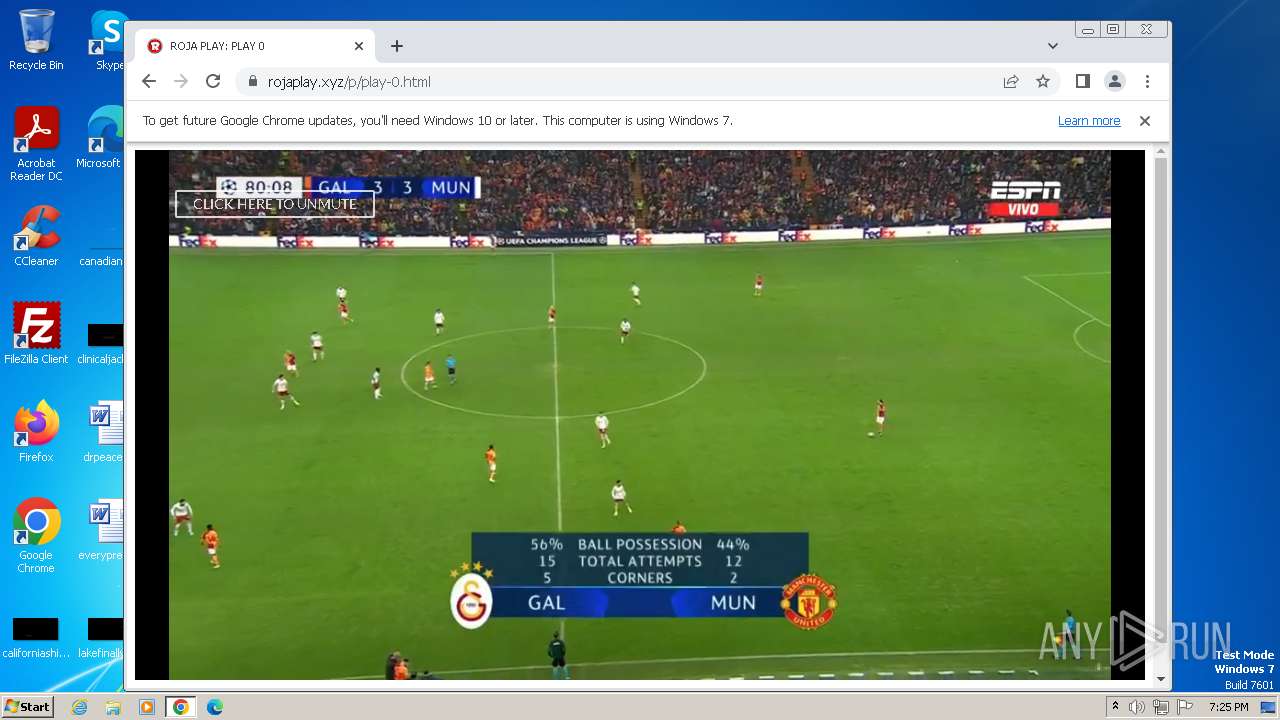
Task: Share this page icon in address bar
Action: tap(1011, 82)
